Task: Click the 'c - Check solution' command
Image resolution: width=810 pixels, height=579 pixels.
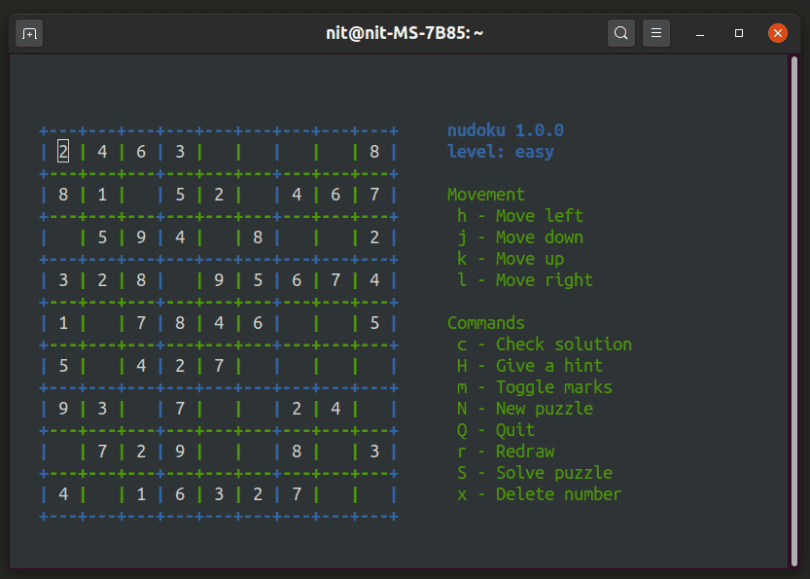Action: click(545, 344)
